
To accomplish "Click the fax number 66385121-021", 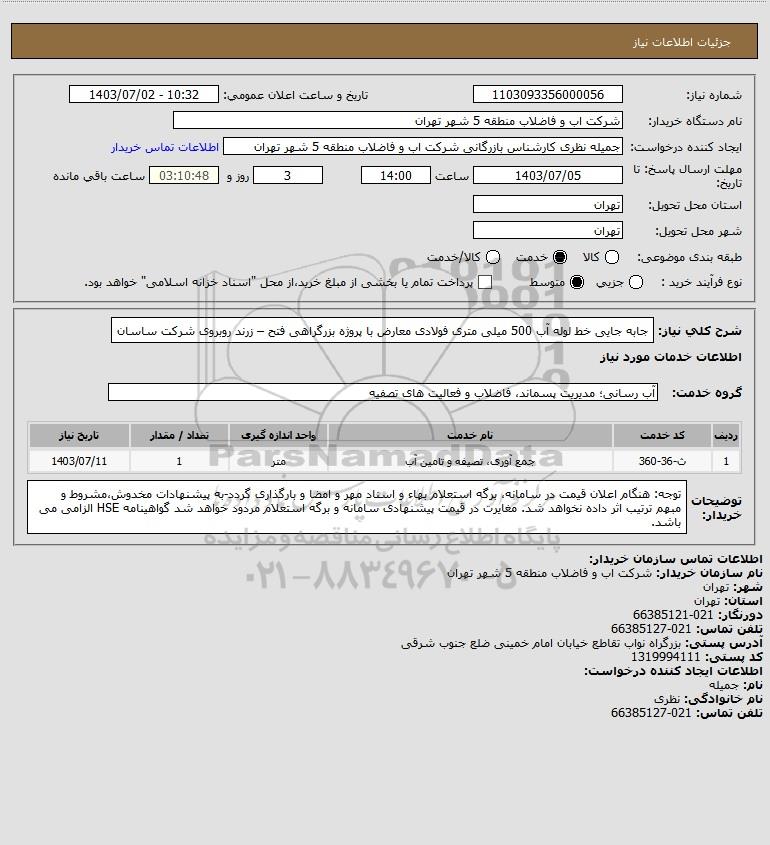I will coord(673,615).
